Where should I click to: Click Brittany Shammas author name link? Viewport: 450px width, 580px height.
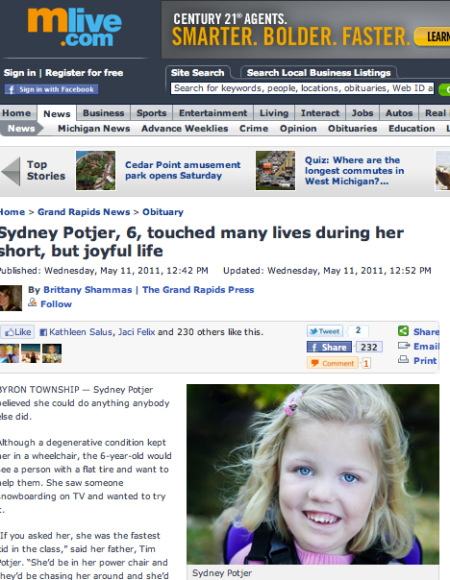88,290
